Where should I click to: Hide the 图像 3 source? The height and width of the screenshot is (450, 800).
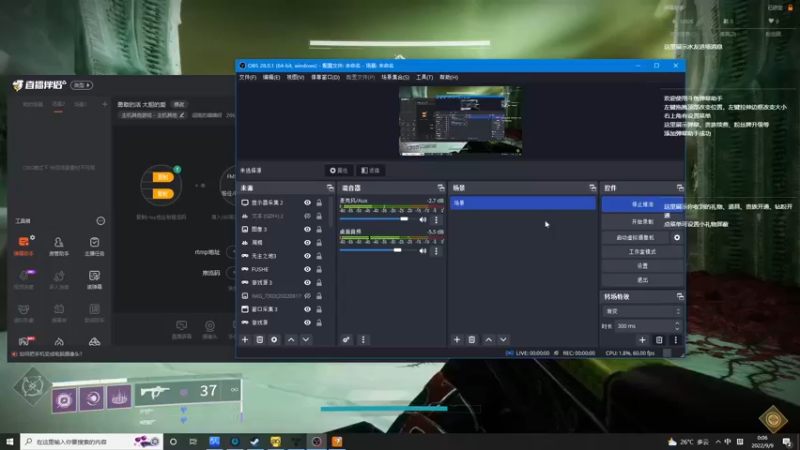coord(307,229)
